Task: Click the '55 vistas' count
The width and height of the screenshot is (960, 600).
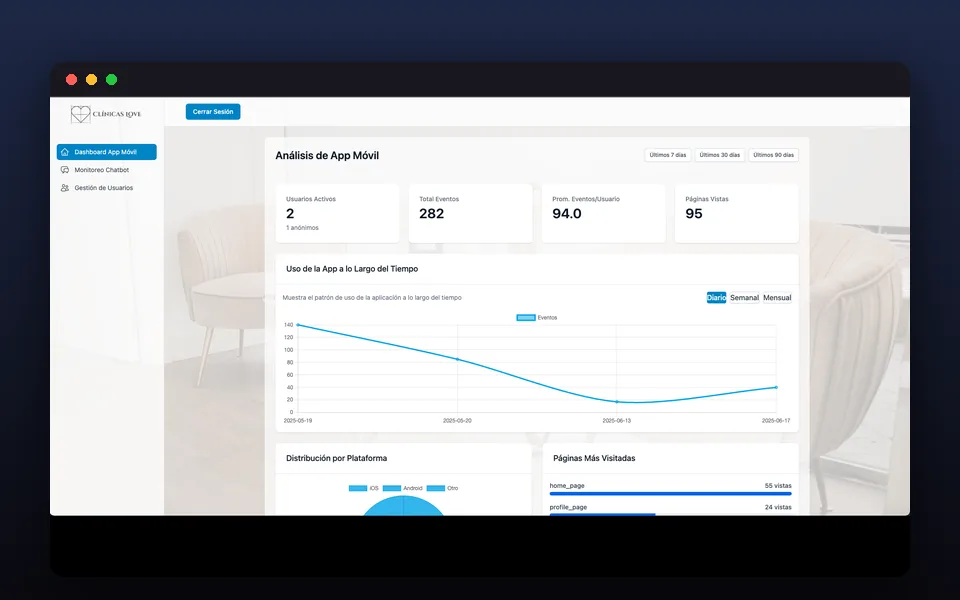Action: coord(778,486)
